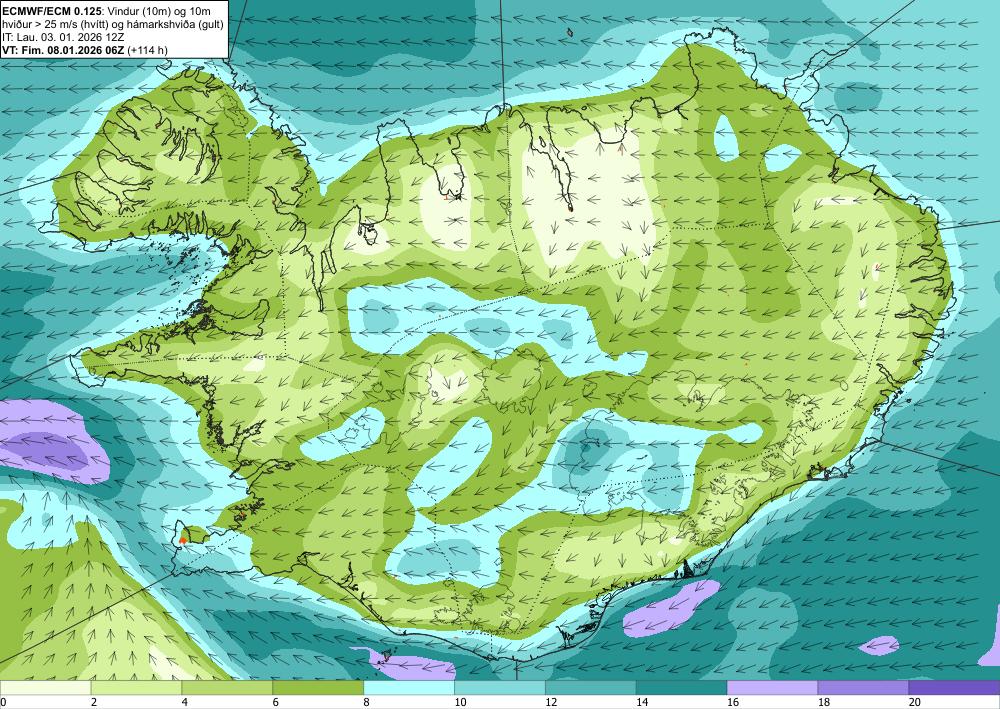Viewport: 1000px width, 709px height.
Task: Click the 'IT: Lau. 03. 01. 2026 12Z' line
Action: click(63, 37)
